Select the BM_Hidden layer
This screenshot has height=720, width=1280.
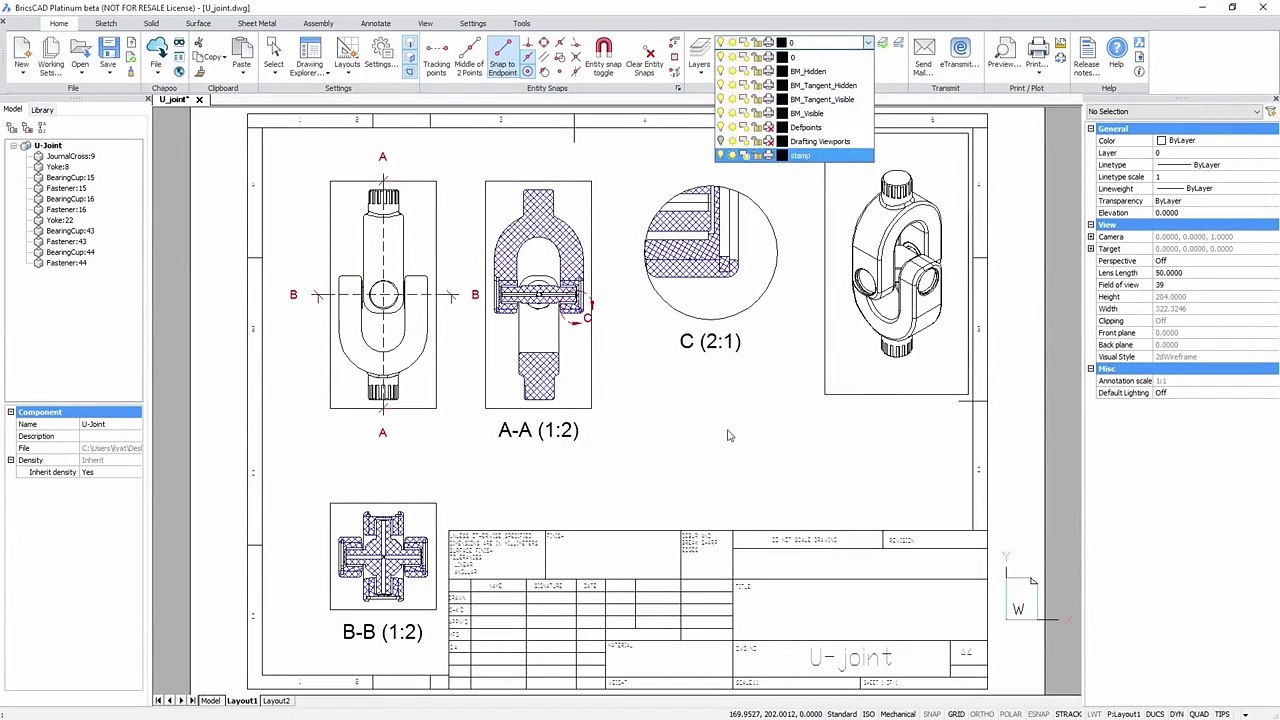[795, 71]
